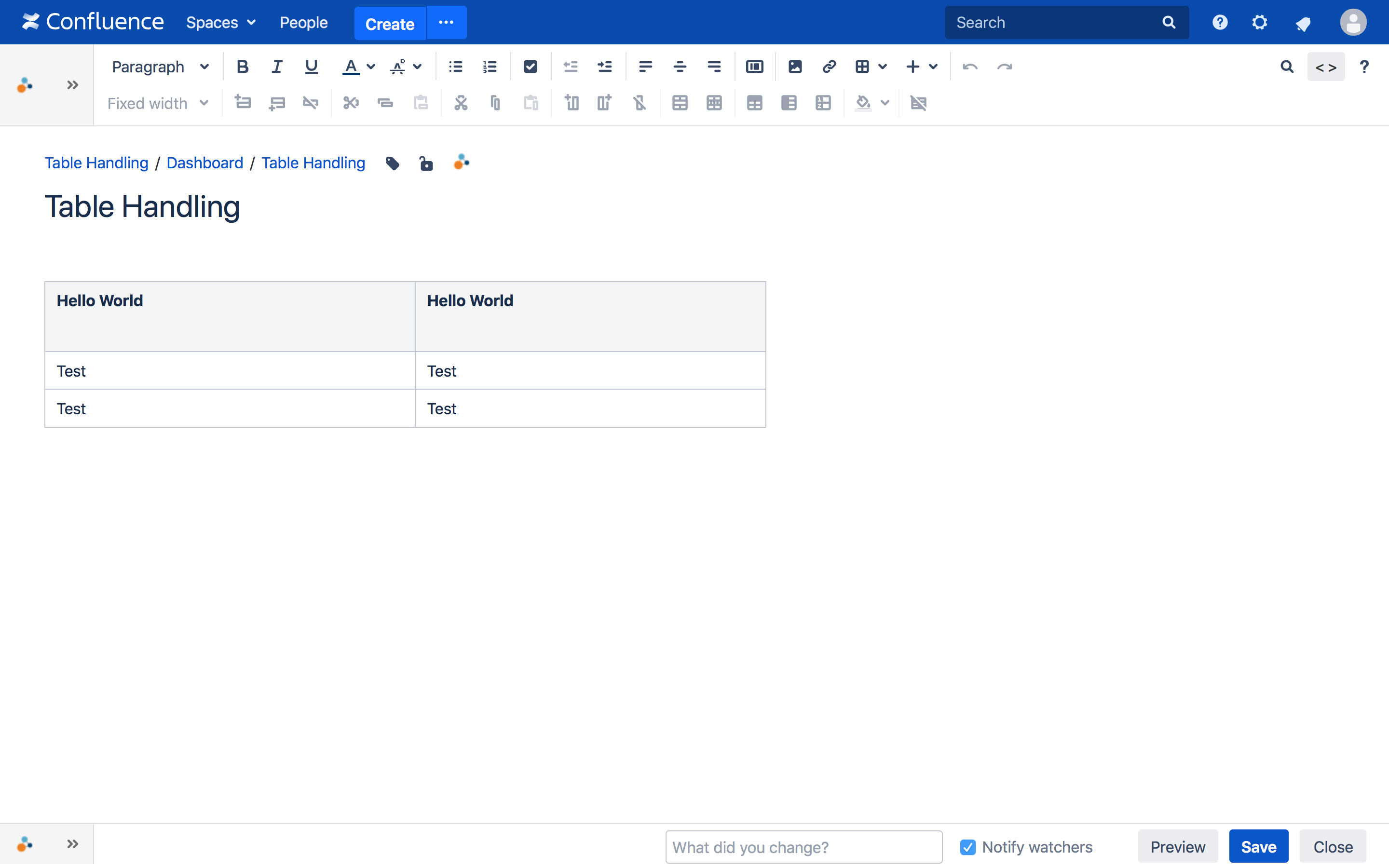This screenshot has width=1389, height=868.
Task: Uncheck the Notify watchers checkbox
Action: coord(968,847)
